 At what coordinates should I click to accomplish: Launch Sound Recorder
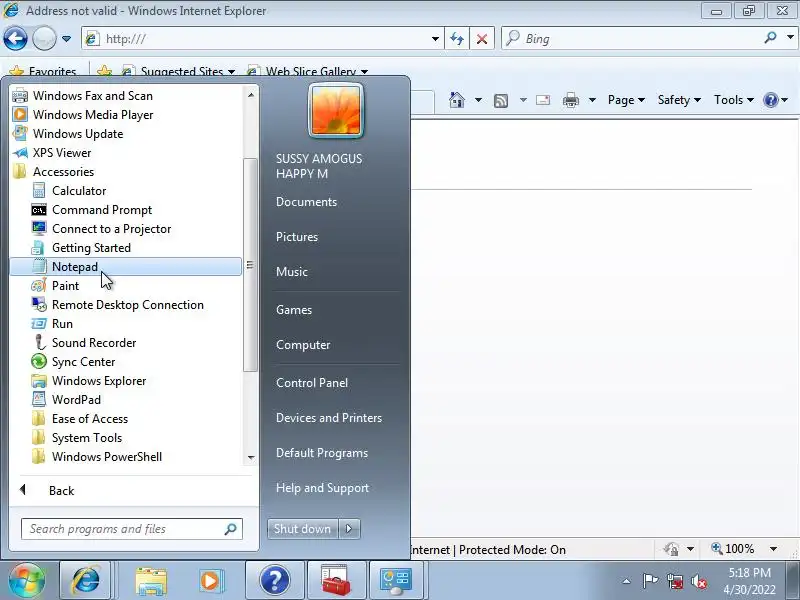click(84, 342)
